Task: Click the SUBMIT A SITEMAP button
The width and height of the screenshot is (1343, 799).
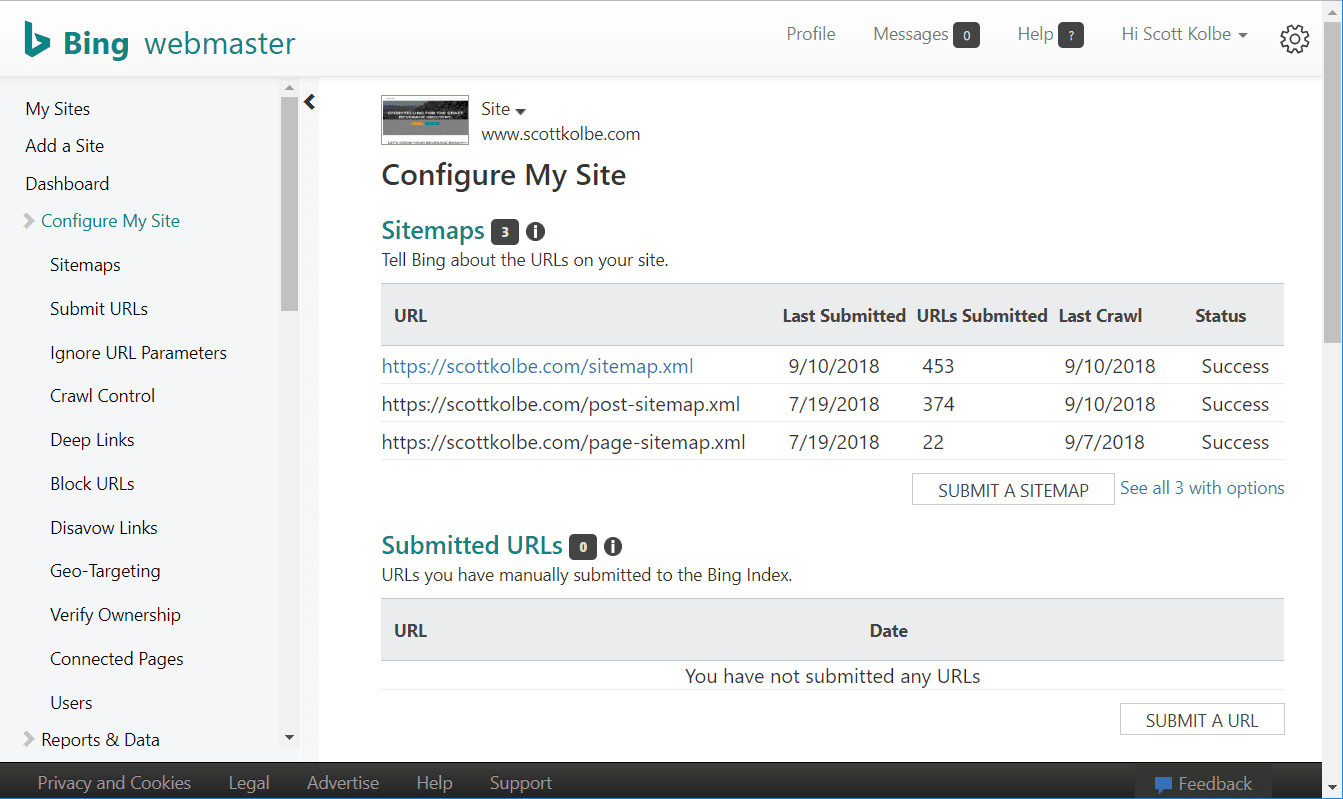Action: [1013, 490]
